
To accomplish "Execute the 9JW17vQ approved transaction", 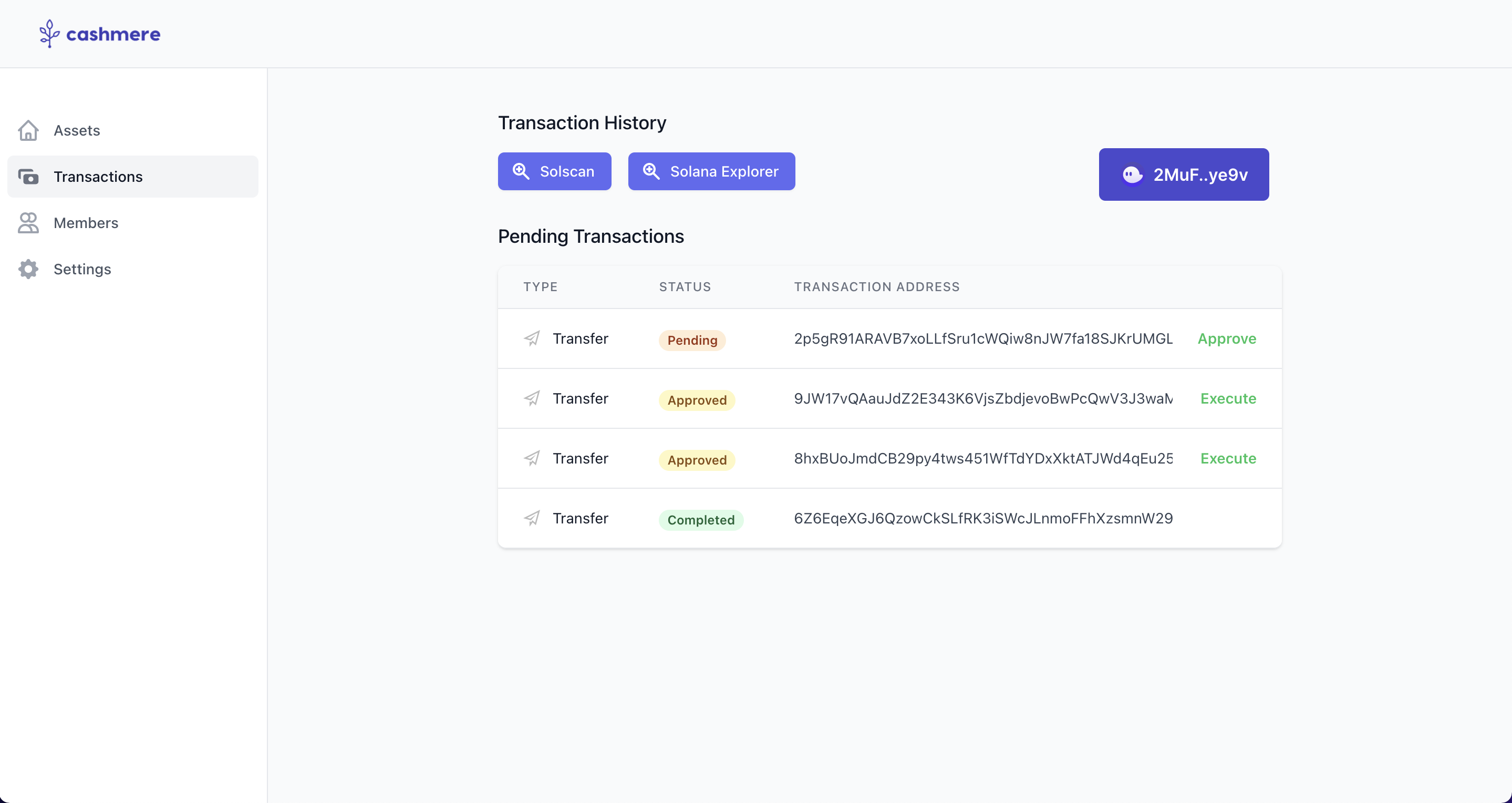I will click(1228, 398).
